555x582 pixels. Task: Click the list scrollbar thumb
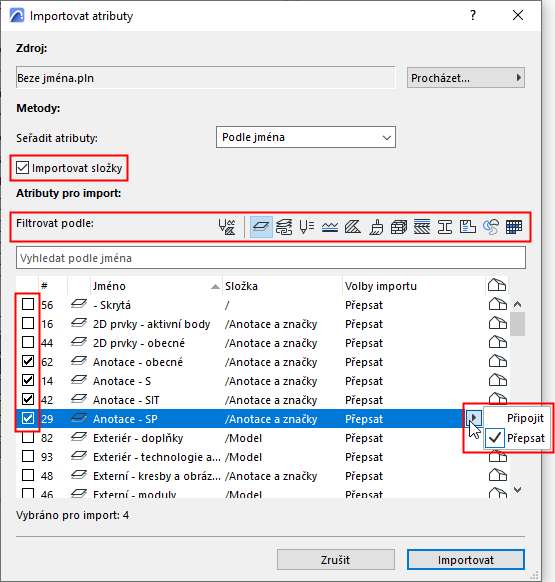click(518, 324)
